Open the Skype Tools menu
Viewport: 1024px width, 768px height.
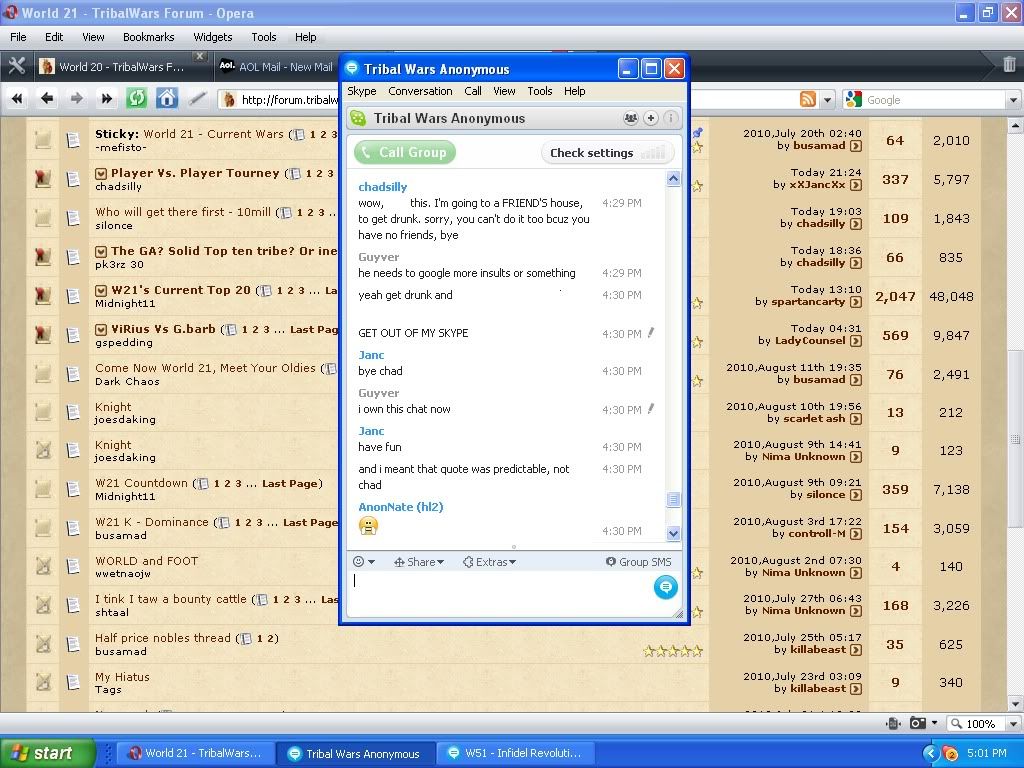(539, 91)
